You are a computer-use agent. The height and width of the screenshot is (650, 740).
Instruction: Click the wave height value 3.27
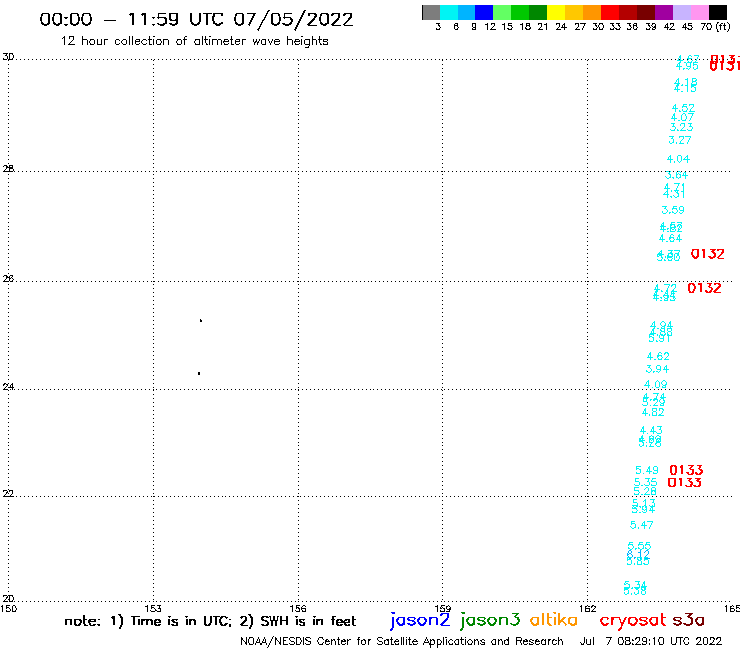[x=680, y=140]
